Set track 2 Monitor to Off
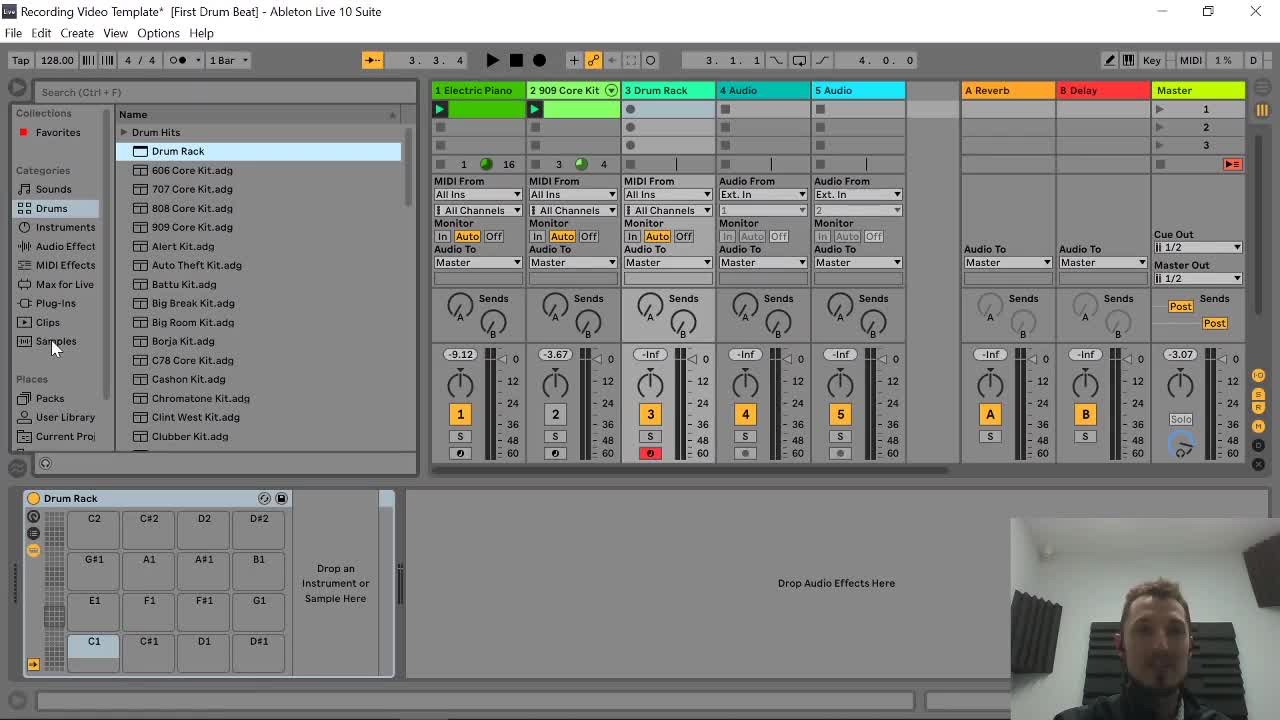 click(x=588, y=237)
